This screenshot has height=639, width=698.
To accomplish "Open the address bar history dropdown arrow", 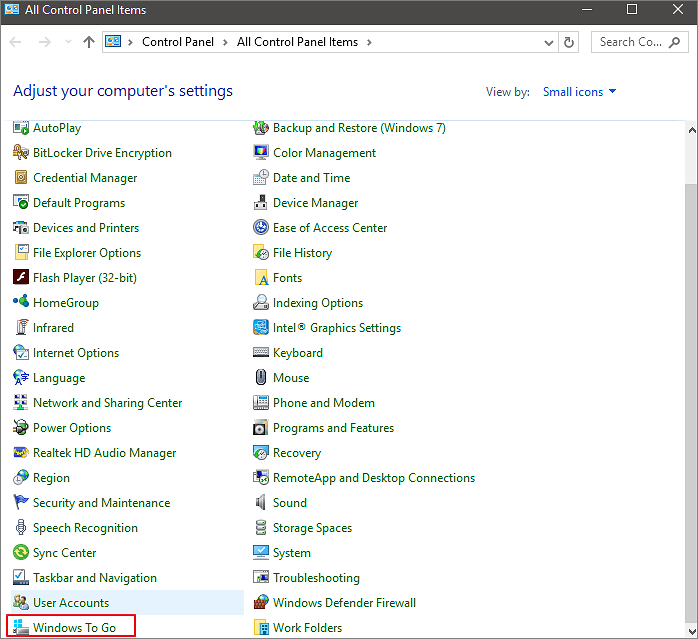I will [x=548, y=43].
